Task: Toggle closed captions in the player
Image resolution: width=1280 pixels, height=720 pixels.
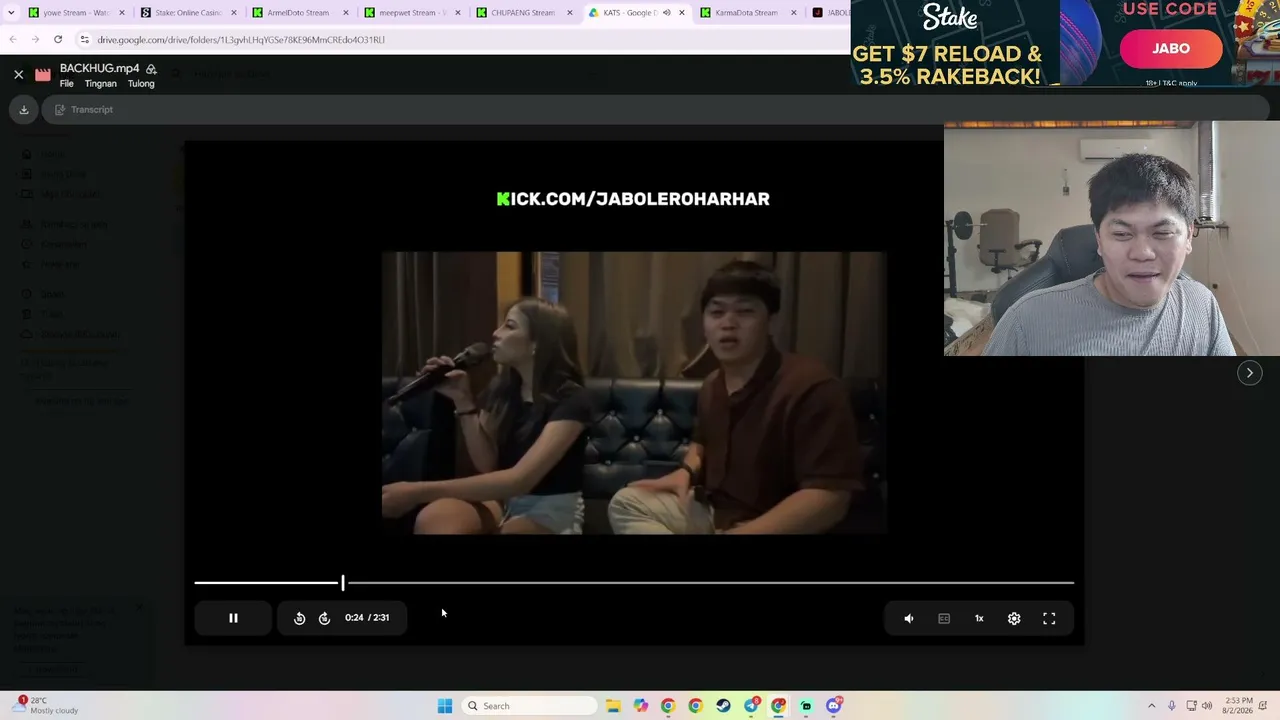Action: [x=944, y=618]
